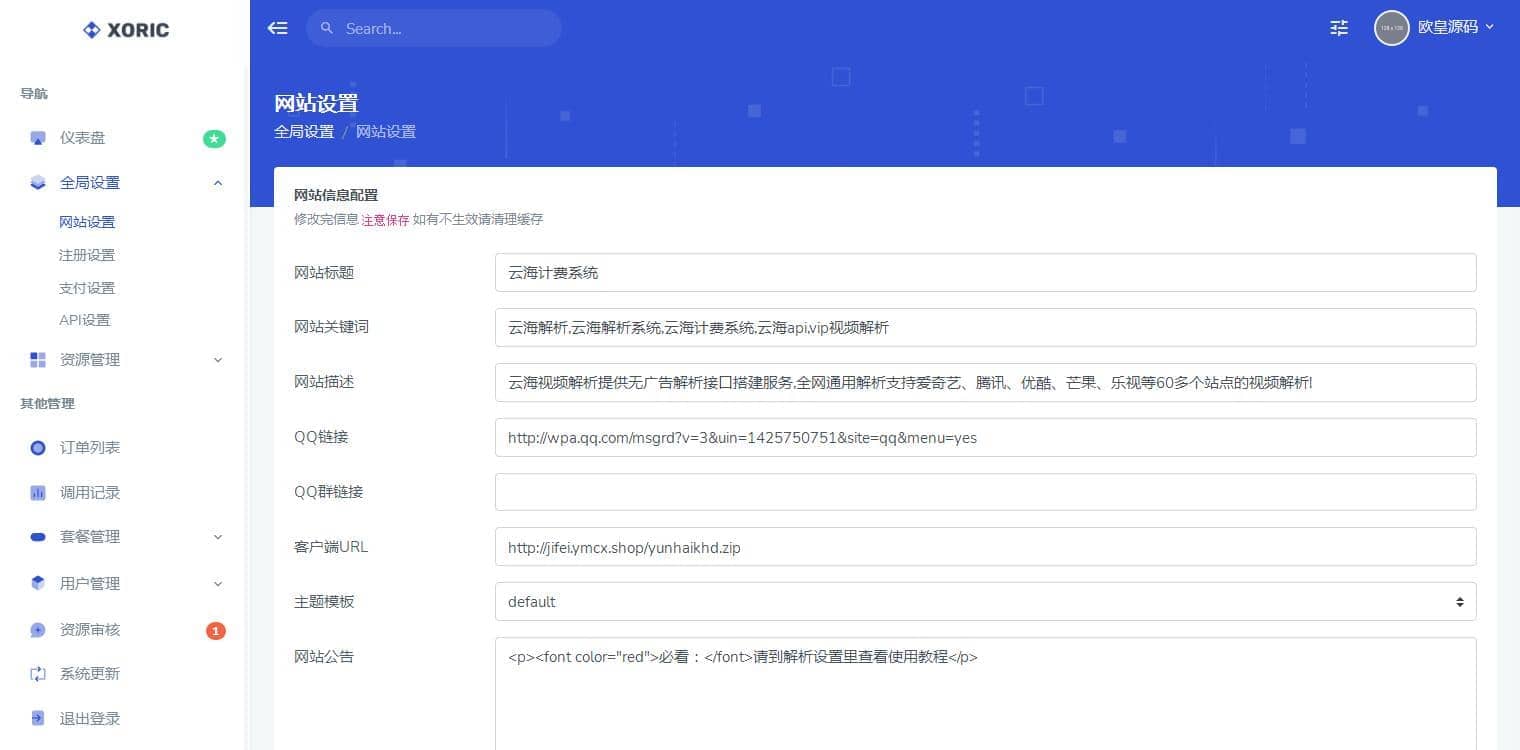1520x750 pixels.
Task: Open 支付设置 menu item
Action: [x=87, y=288]
